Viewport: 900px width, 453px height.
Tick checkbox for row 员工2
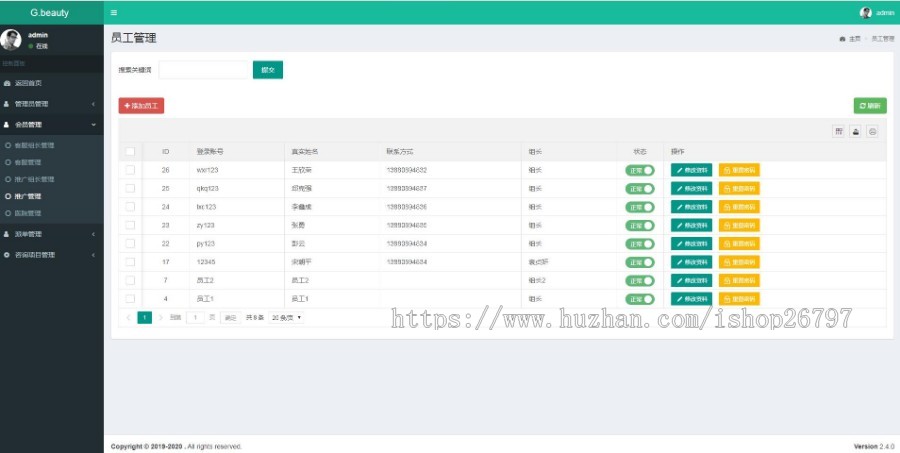click(x=130, y=280)
